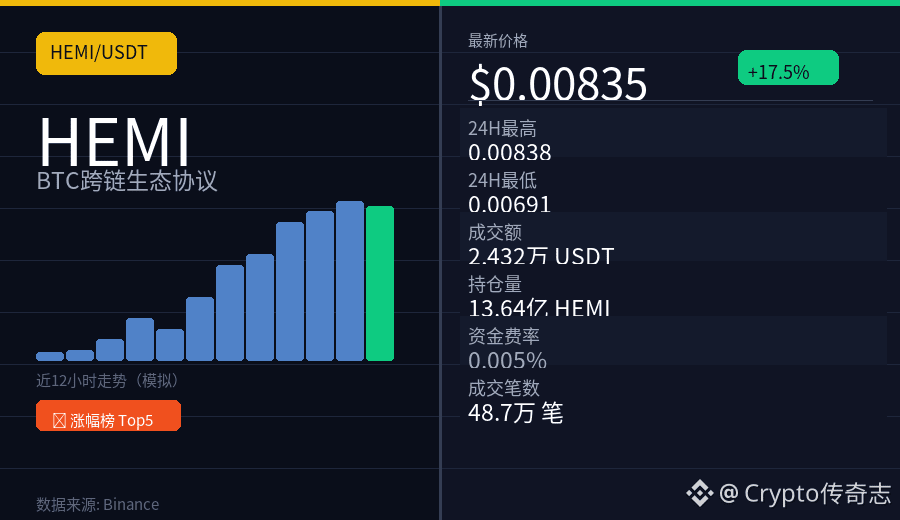The width and height of the screenshot is (900, 520).
Task: Click the 资金费率 label
Action: tap(503, 336)
